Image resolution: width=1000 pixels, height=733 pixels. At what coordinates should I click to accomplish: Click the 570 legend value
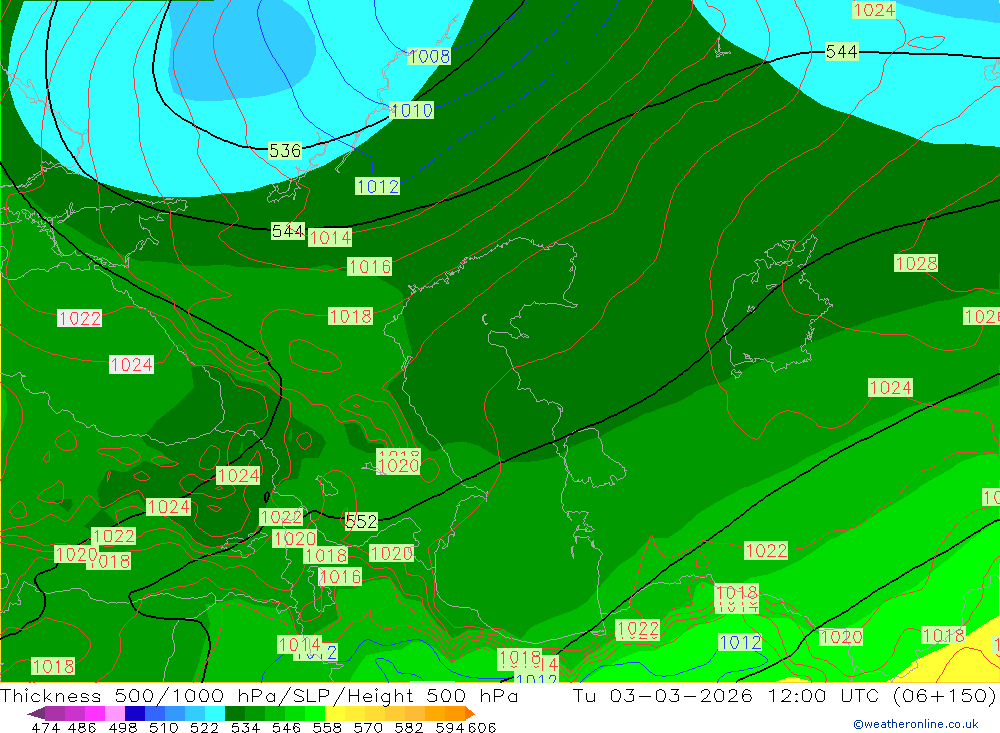(x=367, y=727)
